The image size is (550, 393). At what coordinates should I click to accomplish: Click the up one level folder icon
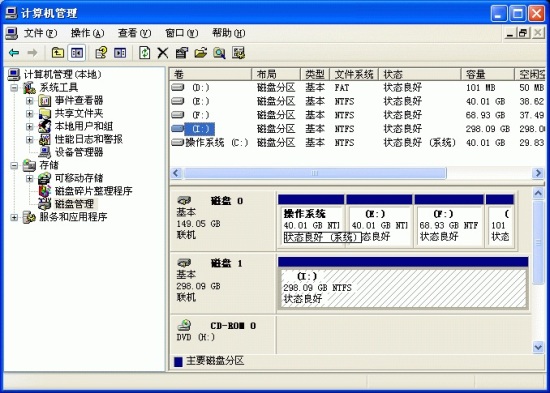pos(58,53)
